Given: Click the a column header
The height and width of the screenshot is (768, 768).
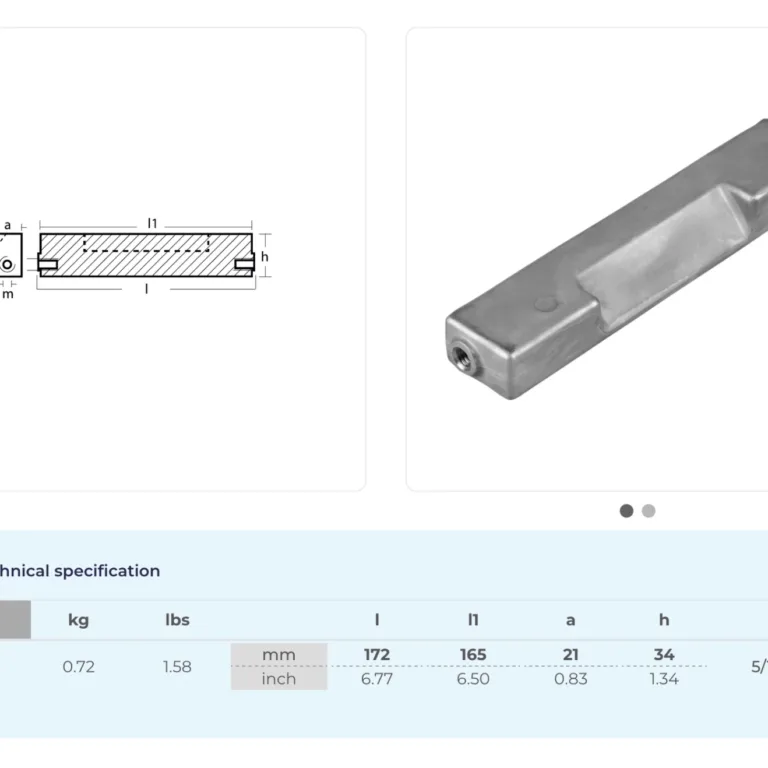Looking at the screenshot, I should pos(570,620).
